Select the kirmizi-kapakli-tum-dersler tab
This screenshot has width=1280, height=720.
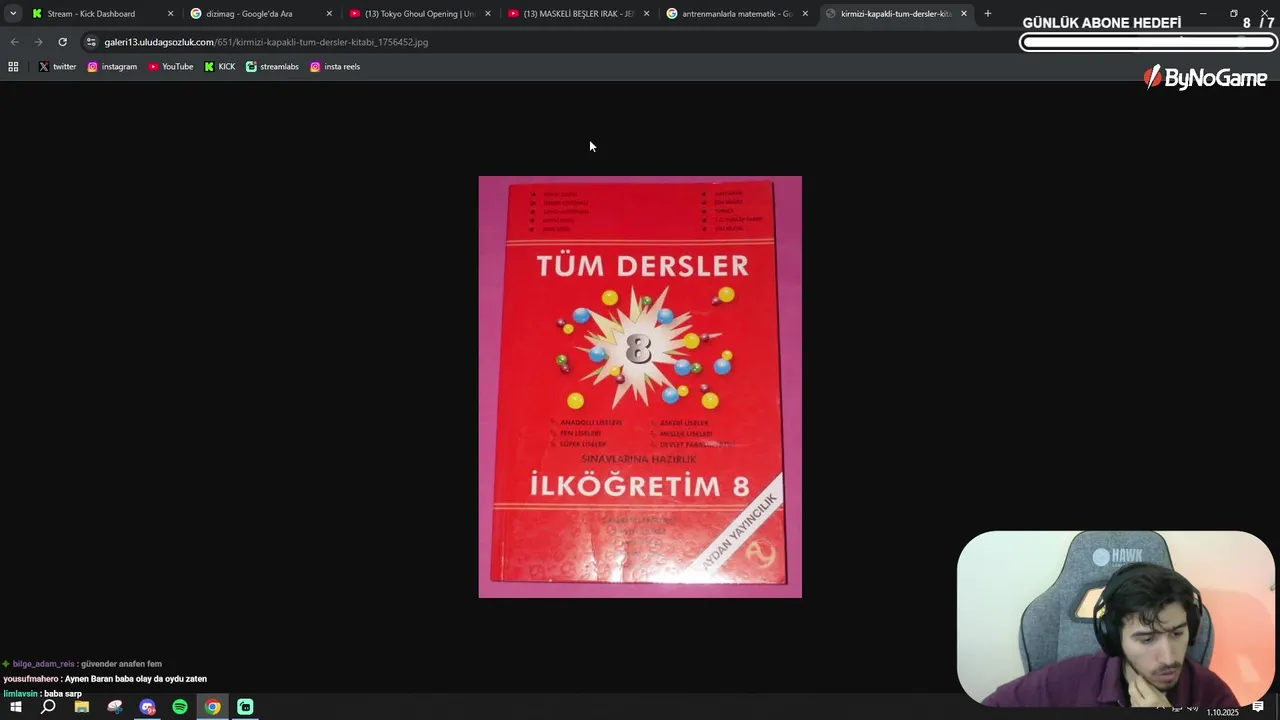point(895,14)
